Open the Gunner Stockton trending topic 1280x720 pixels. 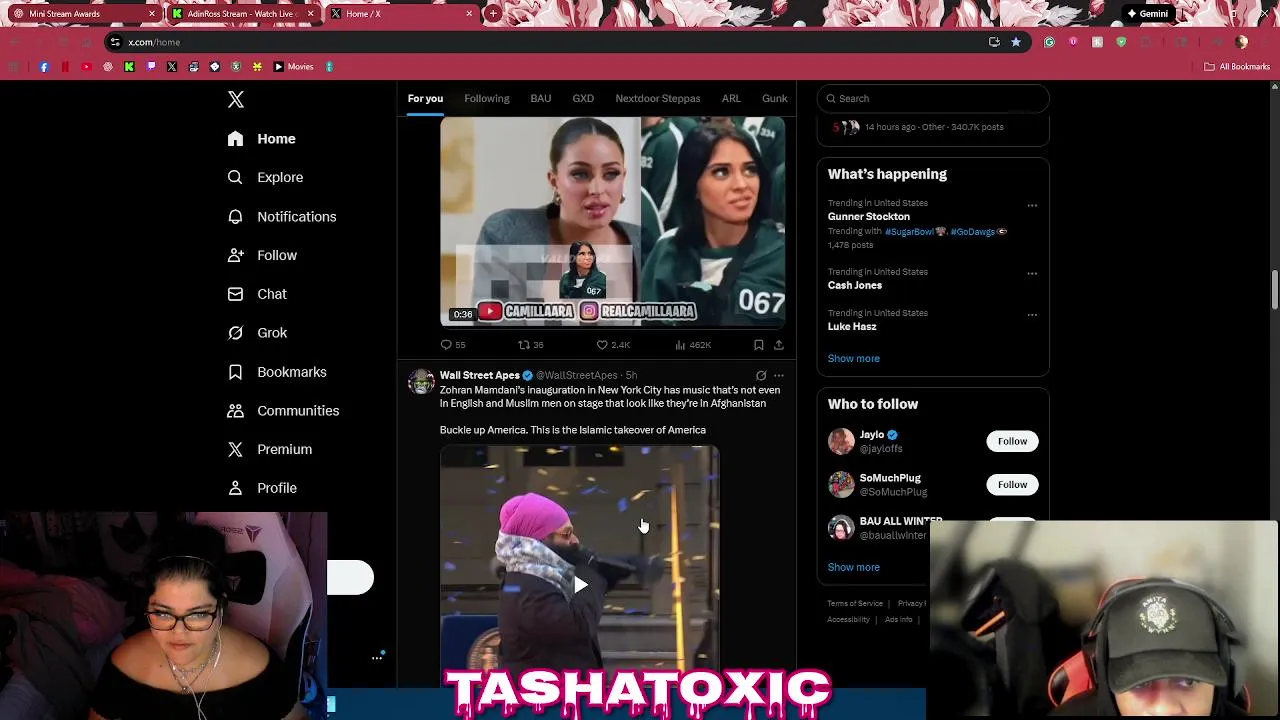[869, 216]
